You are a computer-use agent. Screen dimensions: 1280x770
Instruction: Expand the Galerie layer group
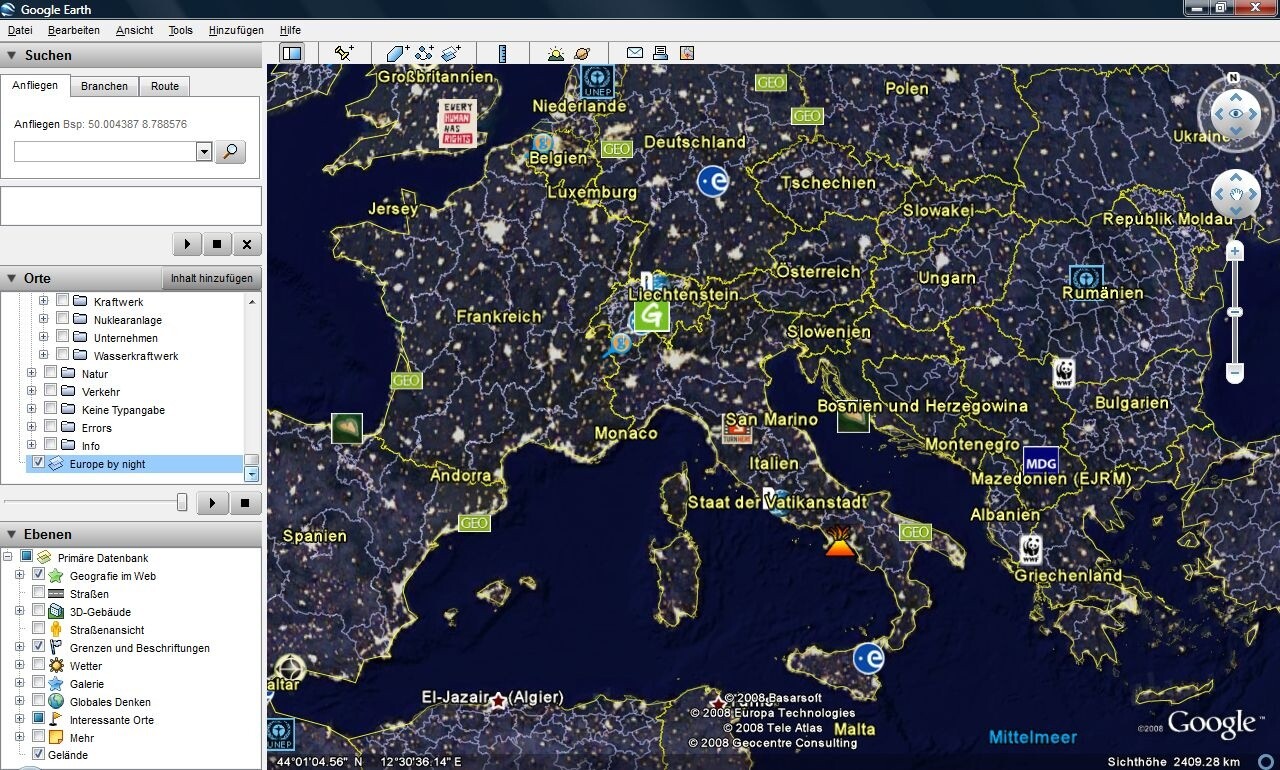[x=20, y=683]
